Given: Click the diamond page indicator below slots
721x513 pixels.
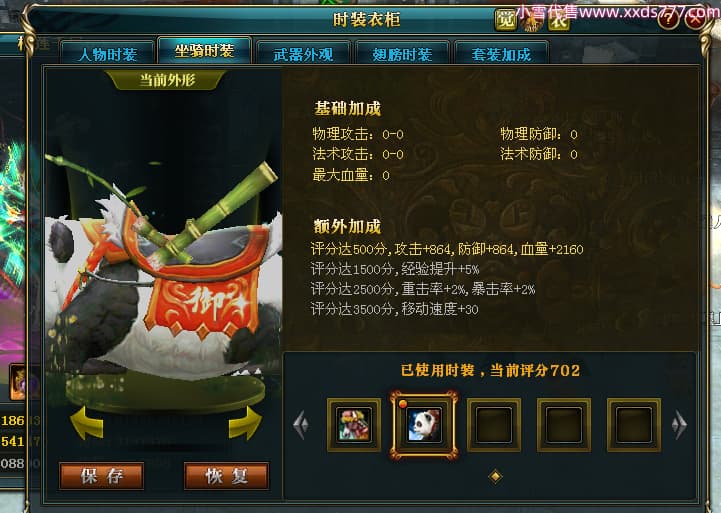Looking at the screenshot, I should 495,476.
